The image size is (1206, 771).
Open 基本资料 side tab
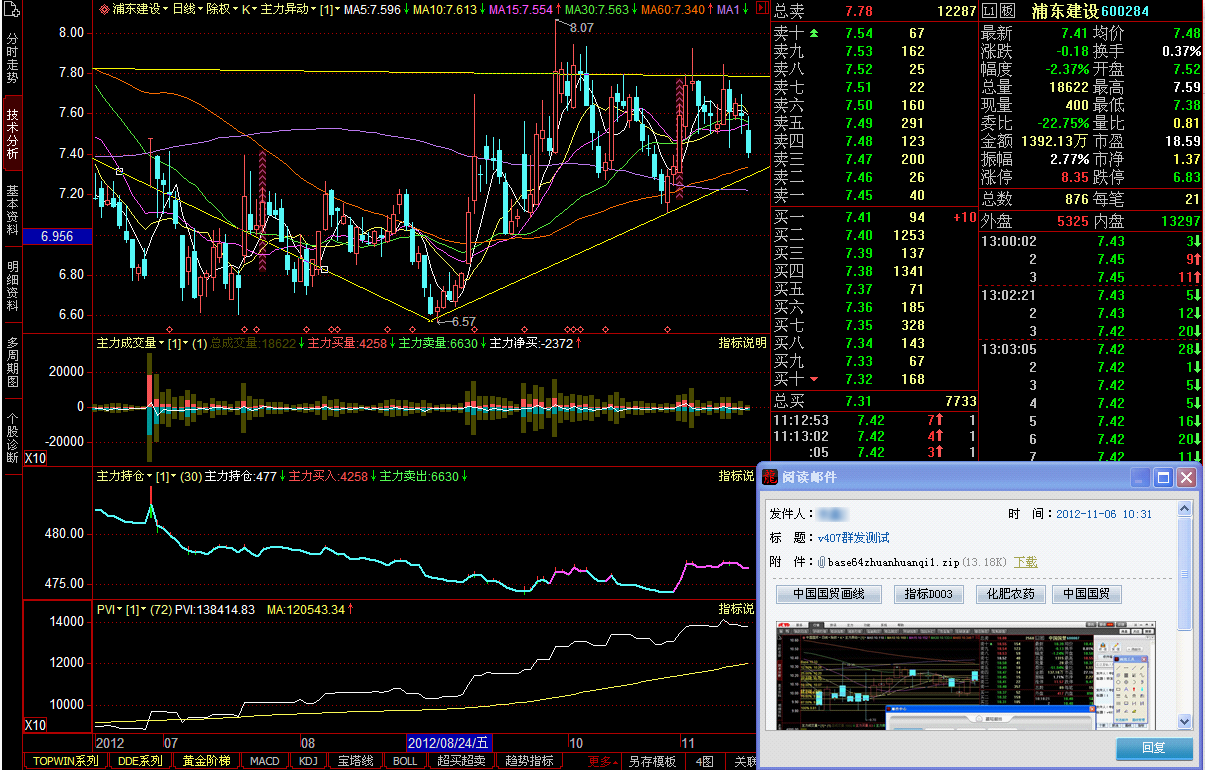pyautogui.click(x=12, y=210)
